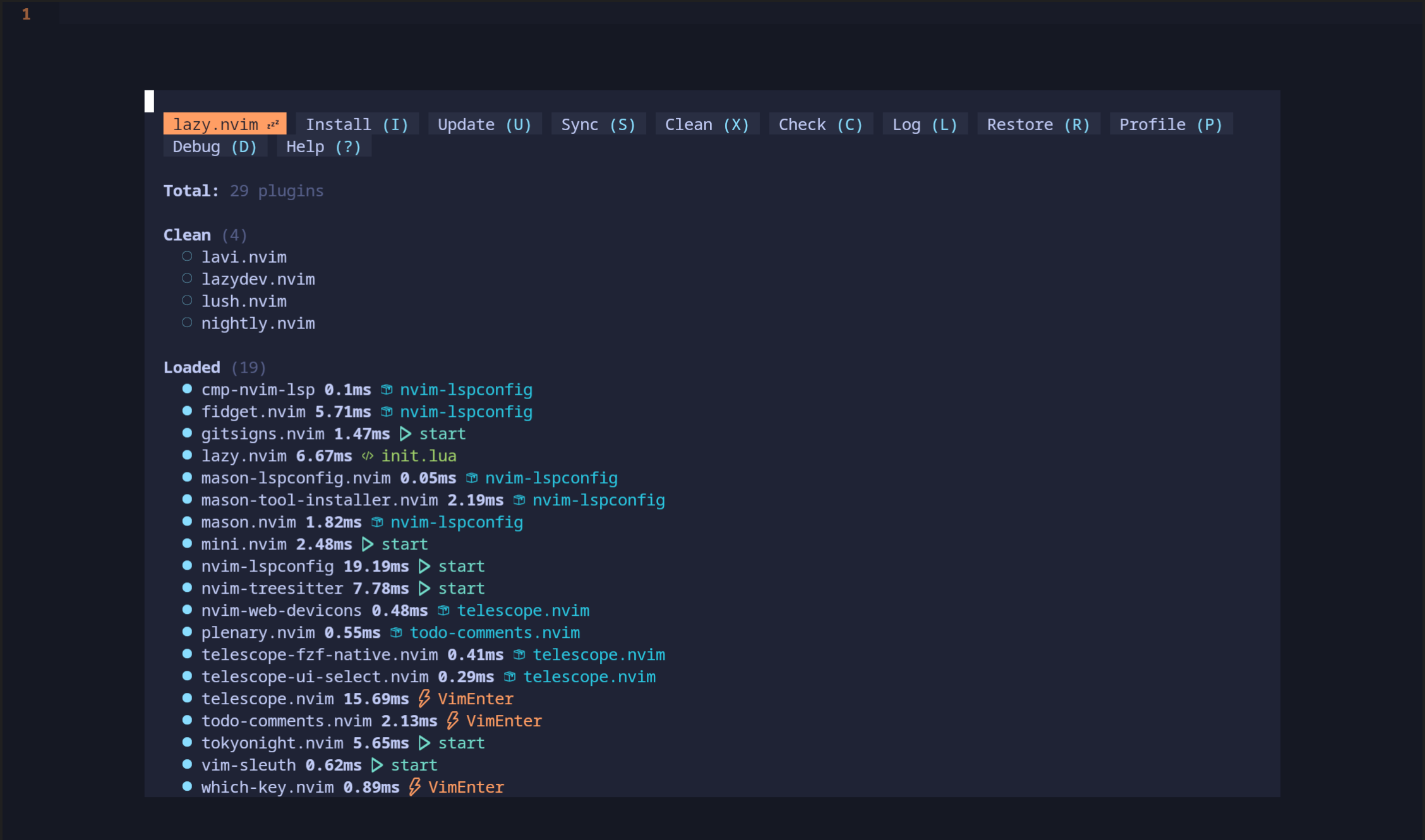Click the 2.48ms load time of mini.nvim
This screenshot has height=840, width=1425.
[x=324, y=544]
